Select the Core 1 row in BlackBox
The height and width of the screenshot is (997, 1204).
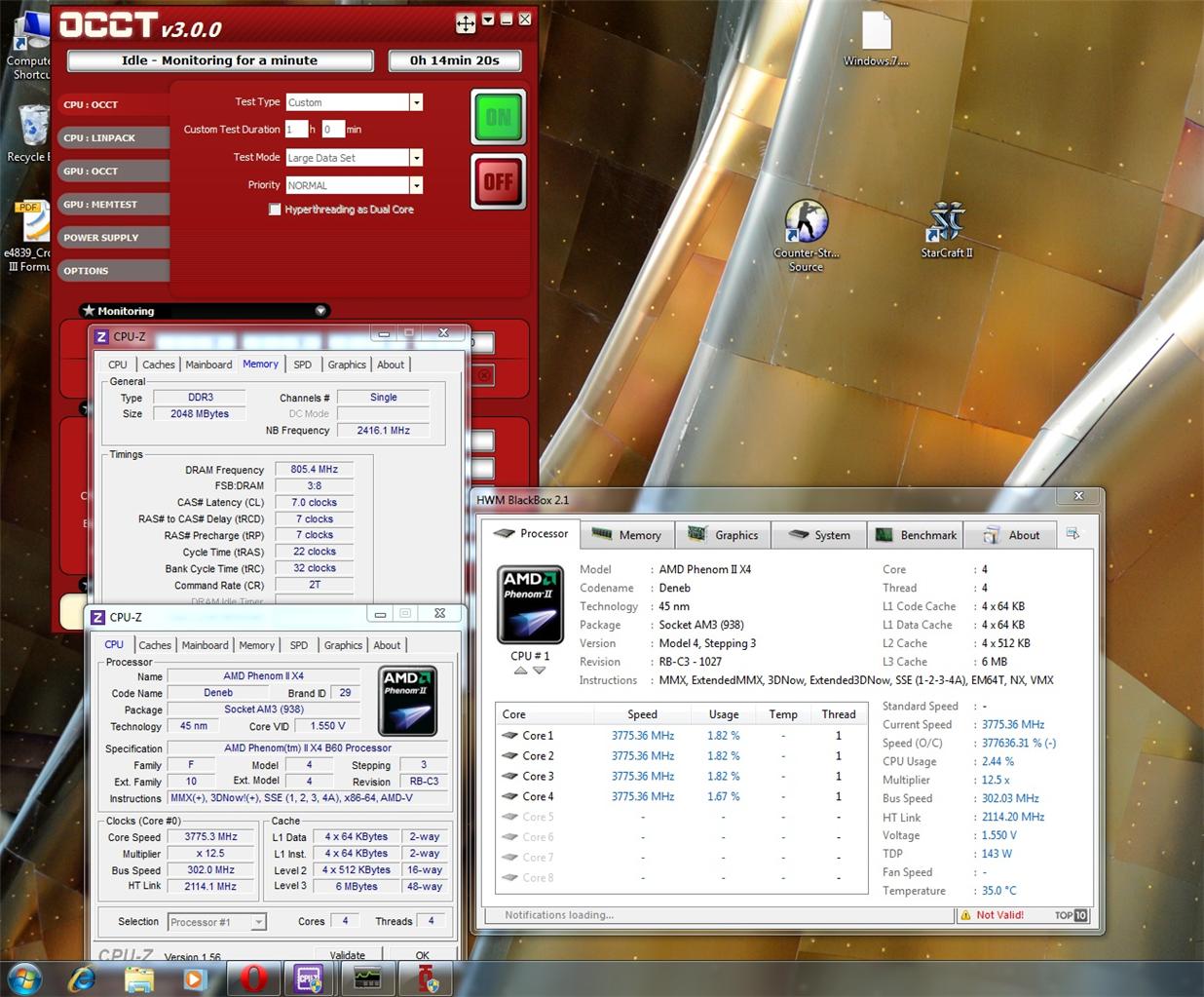point(681,736)
